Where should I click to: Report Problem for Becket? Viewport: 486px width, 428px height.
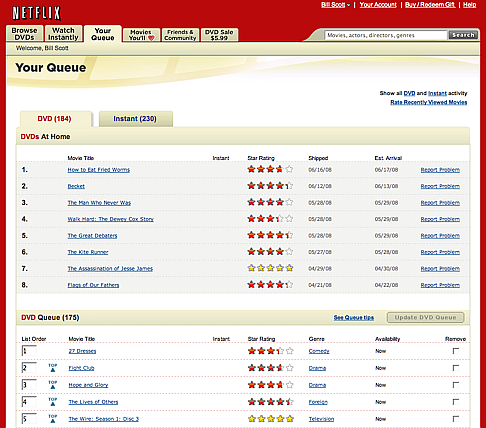pos(440,186)
